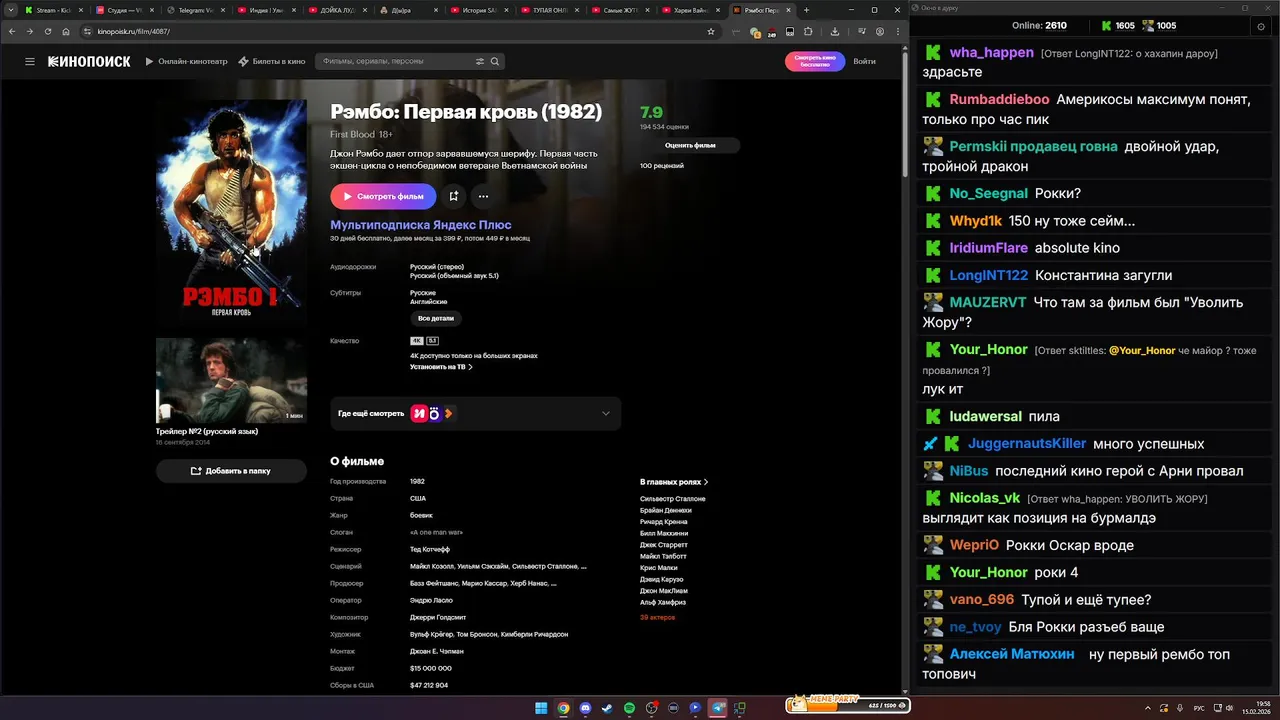Open Chrome three-dot menu
Screen dimensions: 1280x720
(x=896, y=31)
